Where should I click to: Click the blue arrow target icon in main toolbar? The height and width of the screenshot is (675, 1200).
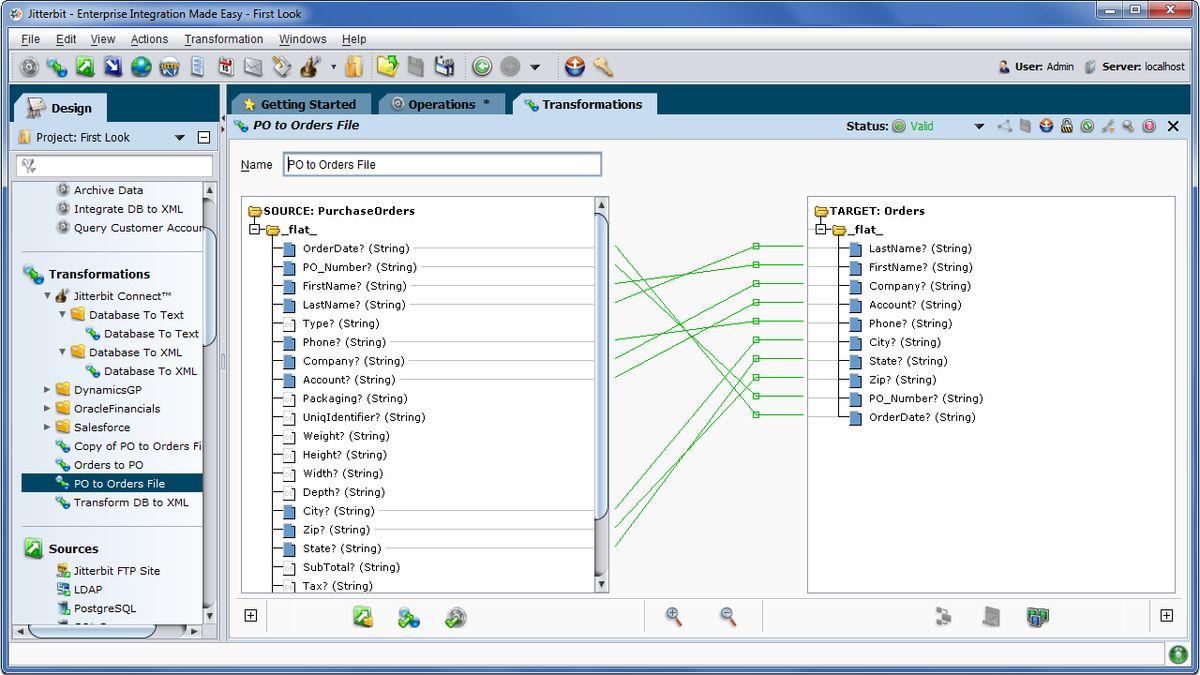[113, 67]
